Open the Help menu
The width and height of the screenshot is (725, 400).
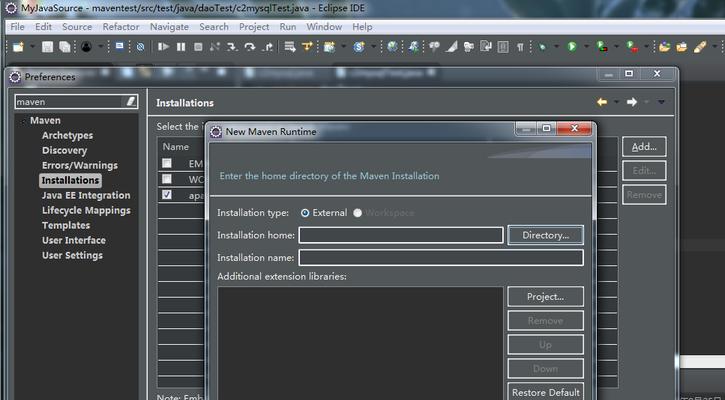[362, 27]
